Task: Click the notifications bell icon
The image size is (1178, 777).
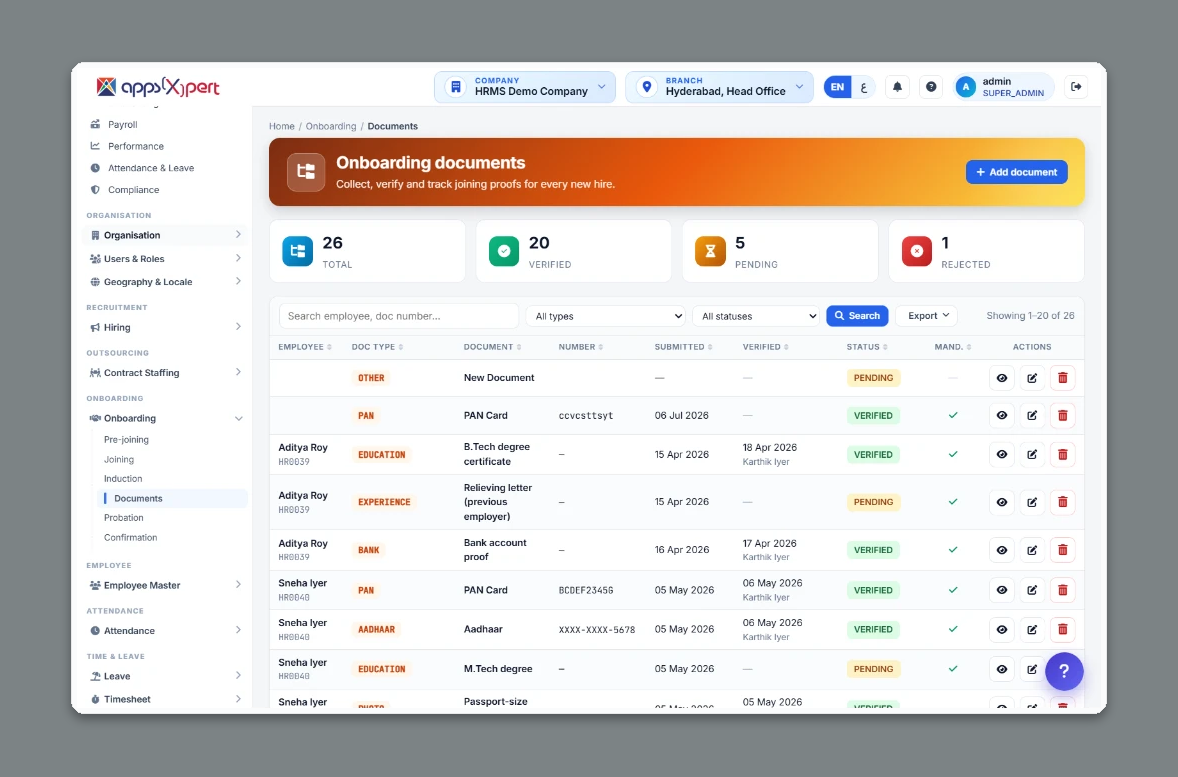Action: (x=897, y=87)
